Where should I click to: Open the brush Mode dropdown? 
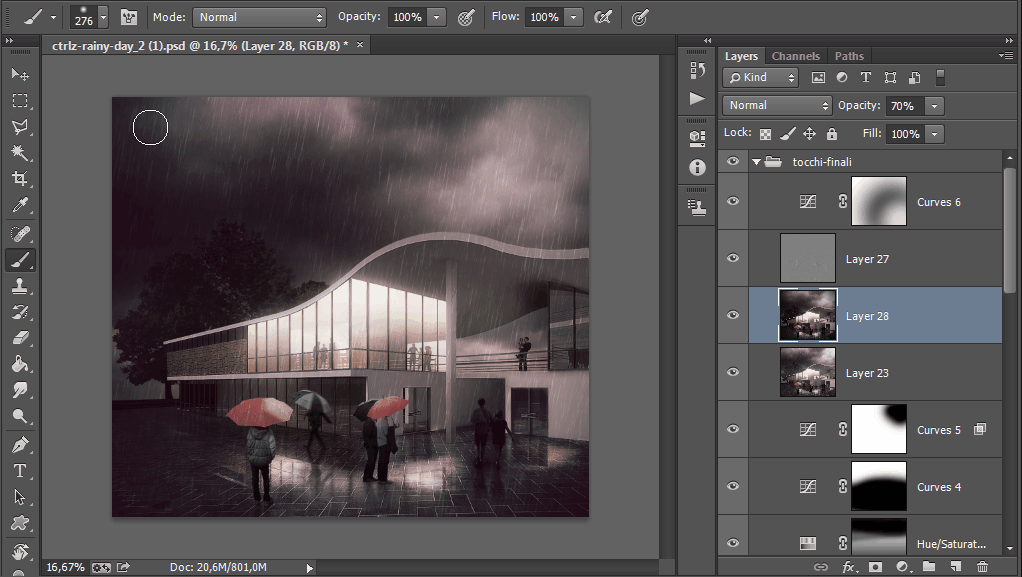coord(259,17)
